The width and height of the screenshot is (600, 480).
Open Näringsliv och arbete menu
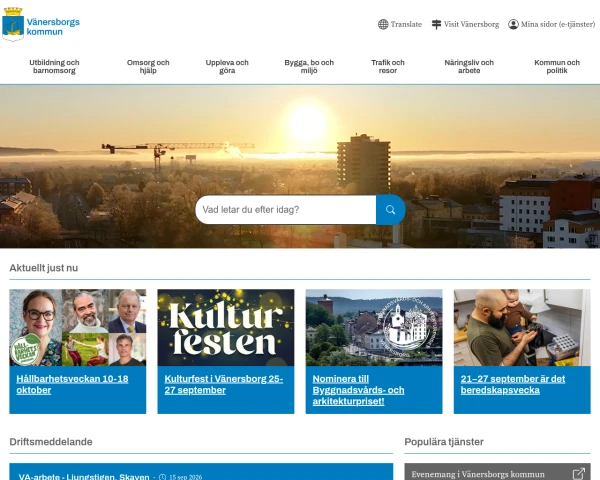coord(469,67)
